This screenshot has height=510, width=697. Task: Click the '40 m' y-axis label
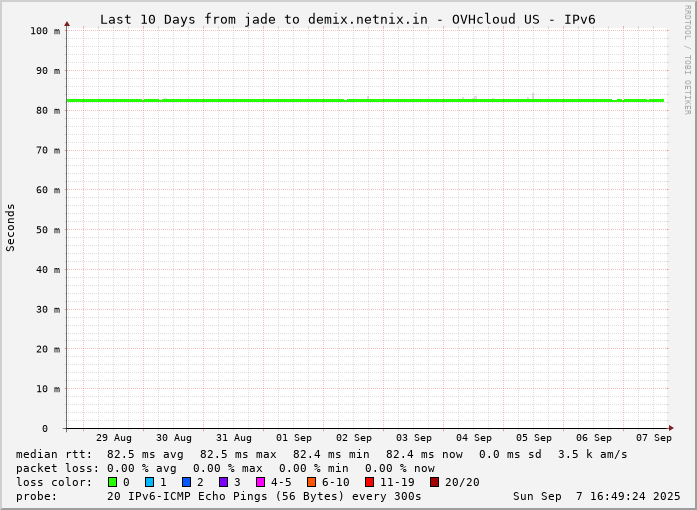pos(48,269)
